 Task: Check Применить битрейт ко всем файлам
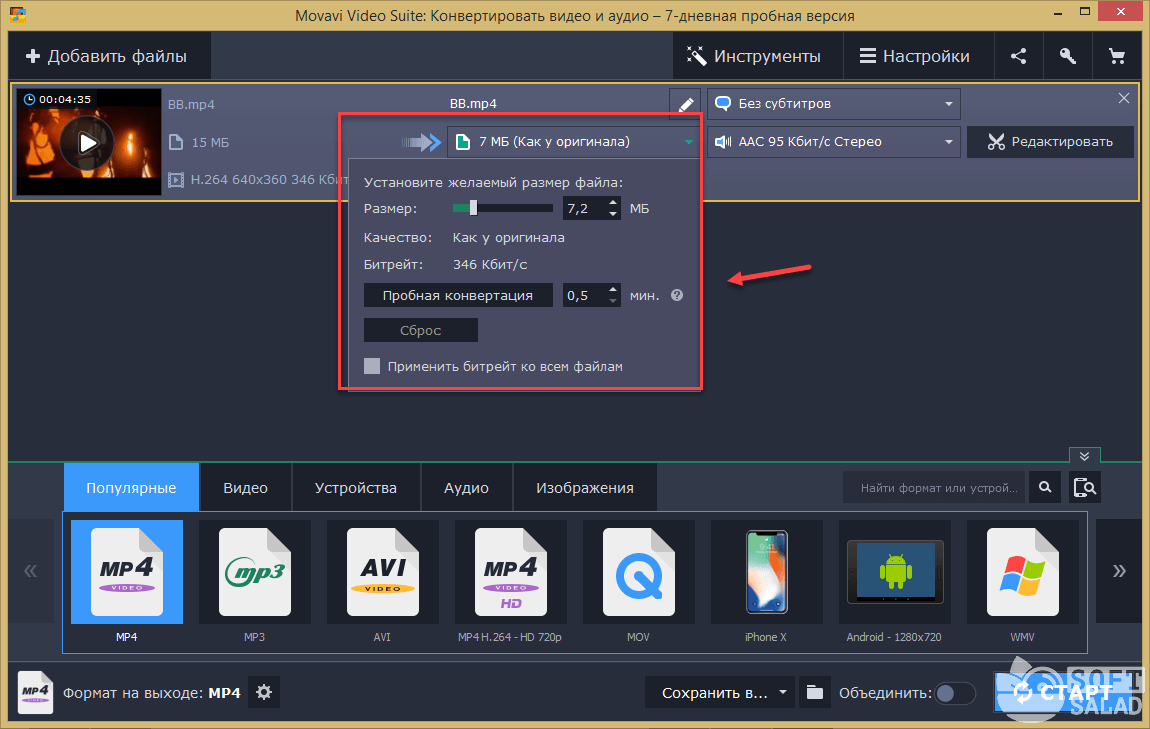tap(372, 366)
